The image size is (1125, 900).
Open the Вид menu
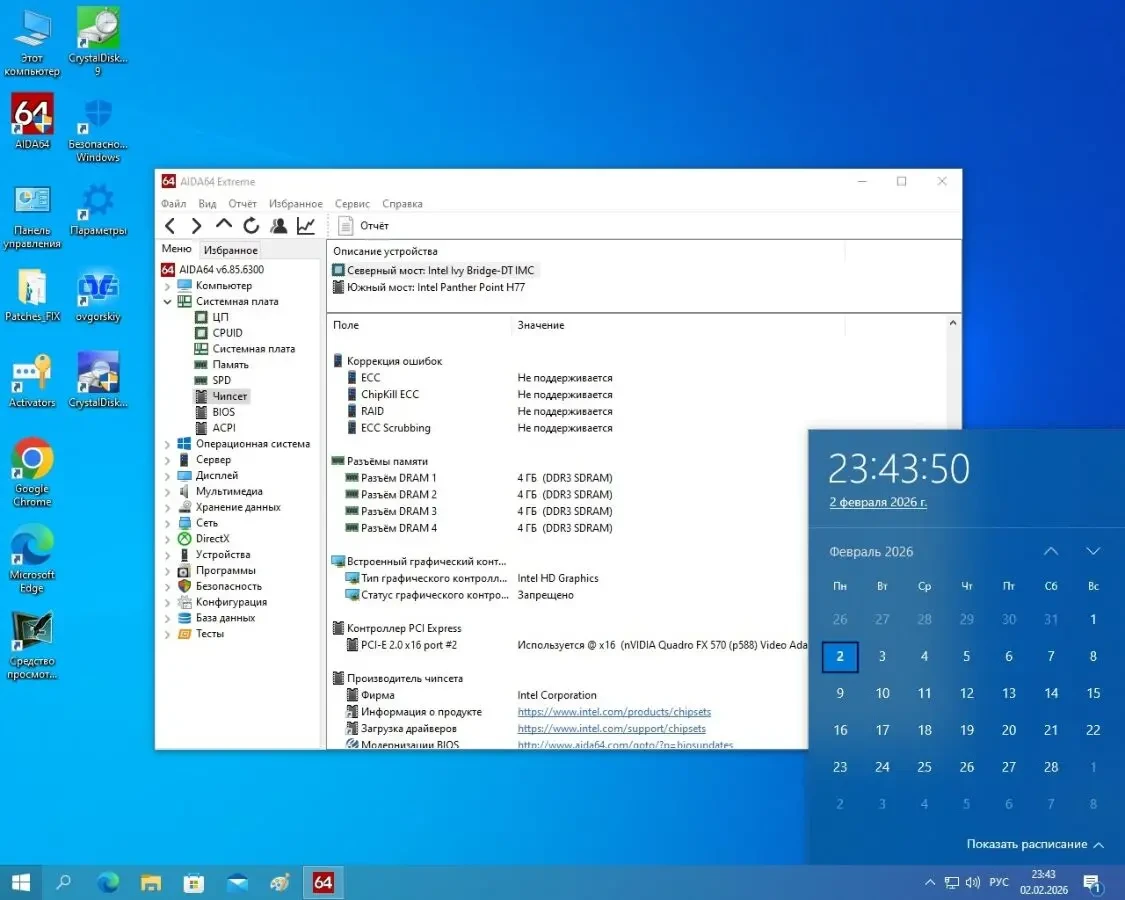[x=207, y=204]
